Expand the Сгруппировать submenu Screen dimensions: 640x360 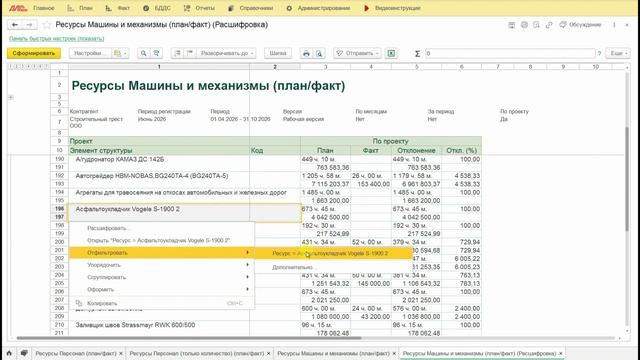tap(162, 277)
